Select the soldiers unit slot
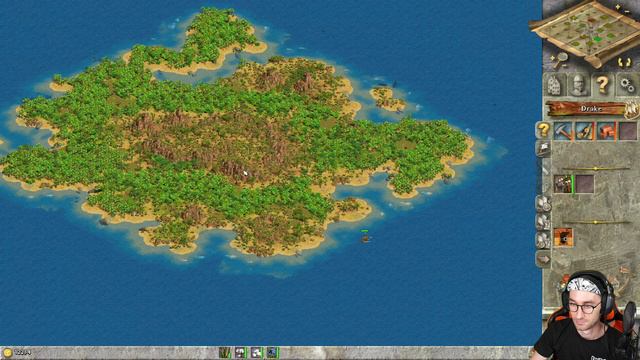640x360 pixels. pyautogui.click(x=563, y=184)
